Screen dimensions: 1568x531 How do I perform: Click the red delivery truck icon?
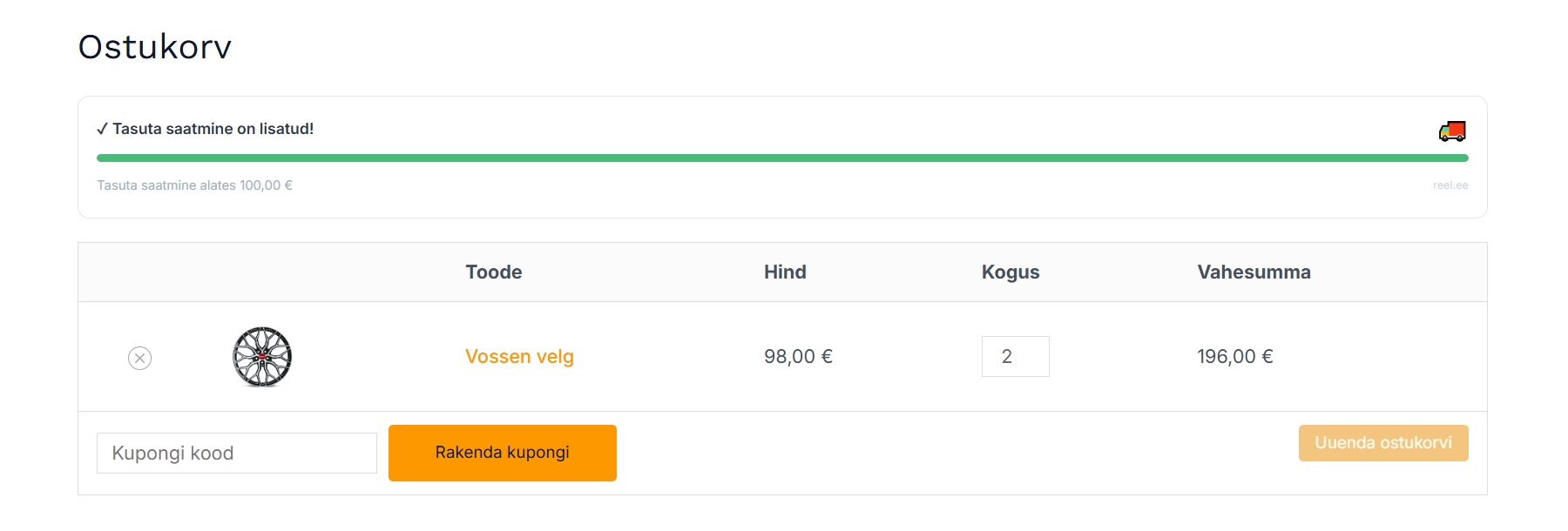pyautogui.click(x=1452, y=131)
